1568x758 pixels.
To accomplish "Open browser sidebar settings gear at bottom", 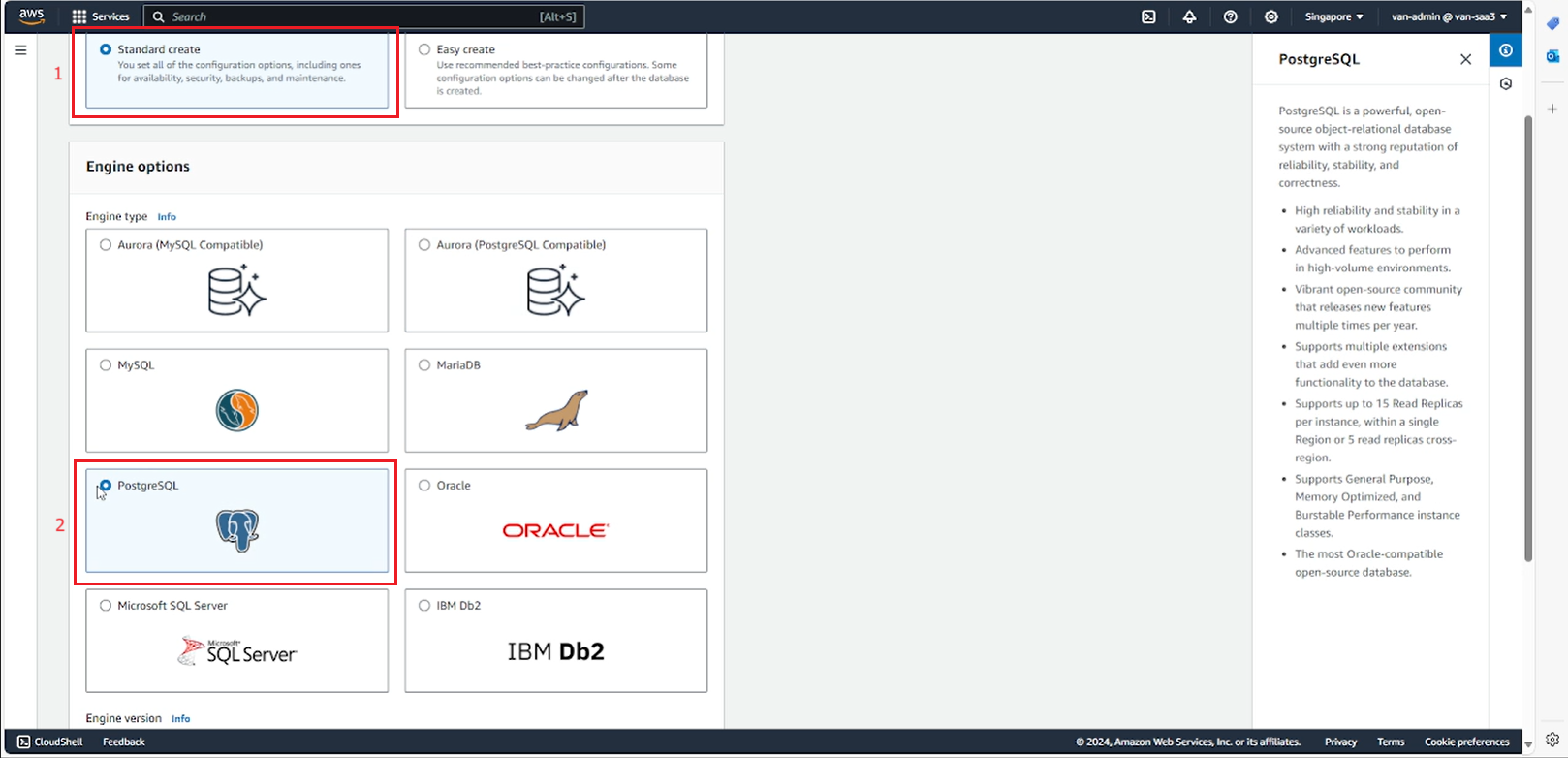I will coord(1552,740).
